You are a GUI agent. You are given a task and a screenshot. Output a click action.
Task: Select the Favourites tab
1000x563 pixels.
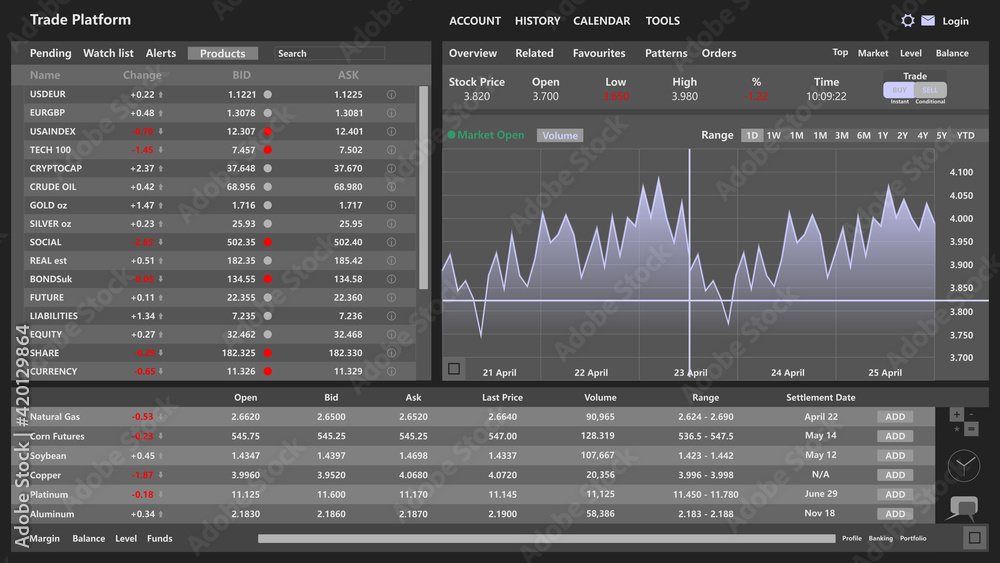click(x=599, y=53)
